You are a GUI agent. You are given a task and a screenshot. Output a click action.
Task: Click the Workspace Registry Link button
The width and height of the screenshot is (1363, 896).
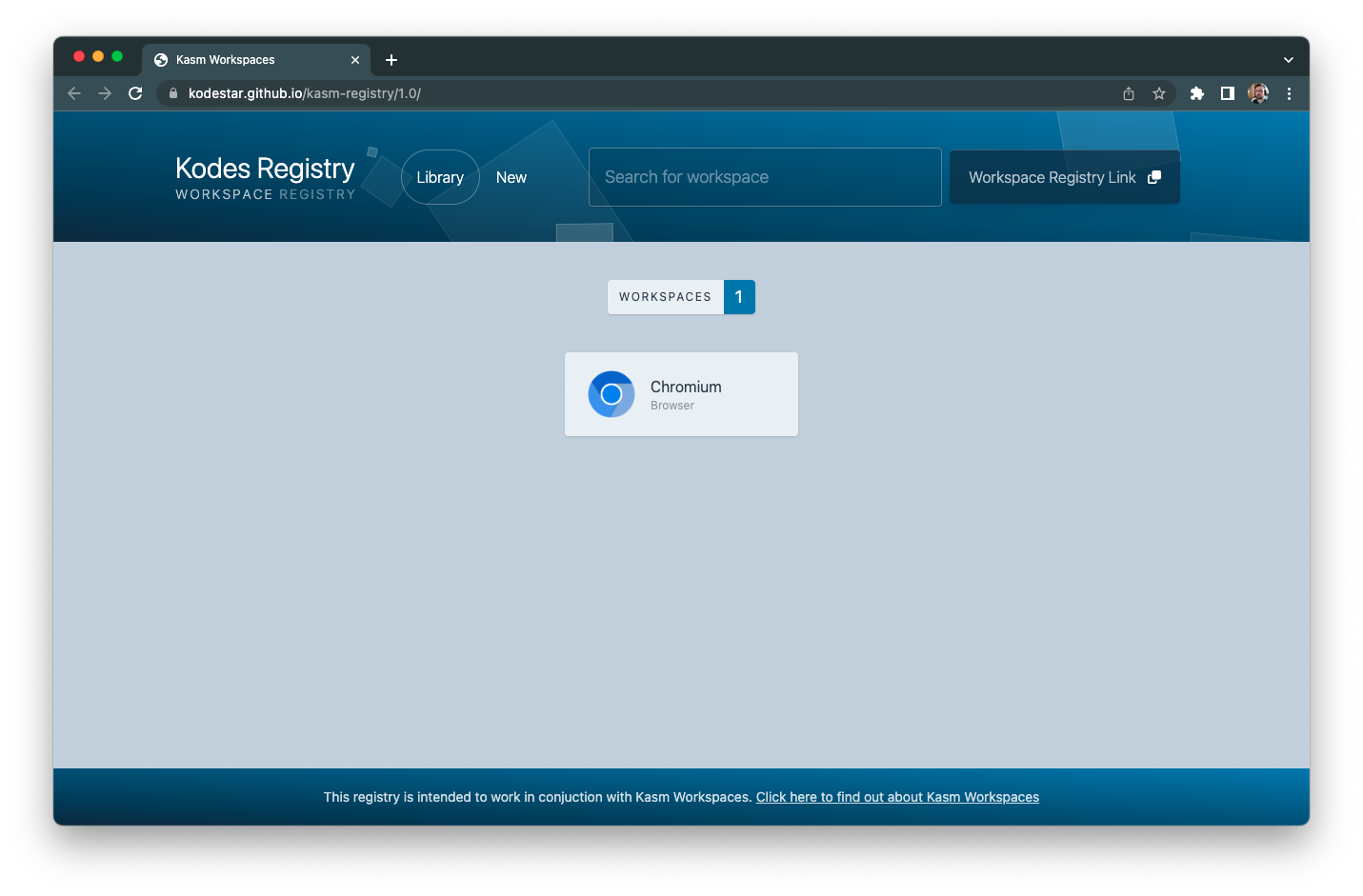coord(1065,177)
